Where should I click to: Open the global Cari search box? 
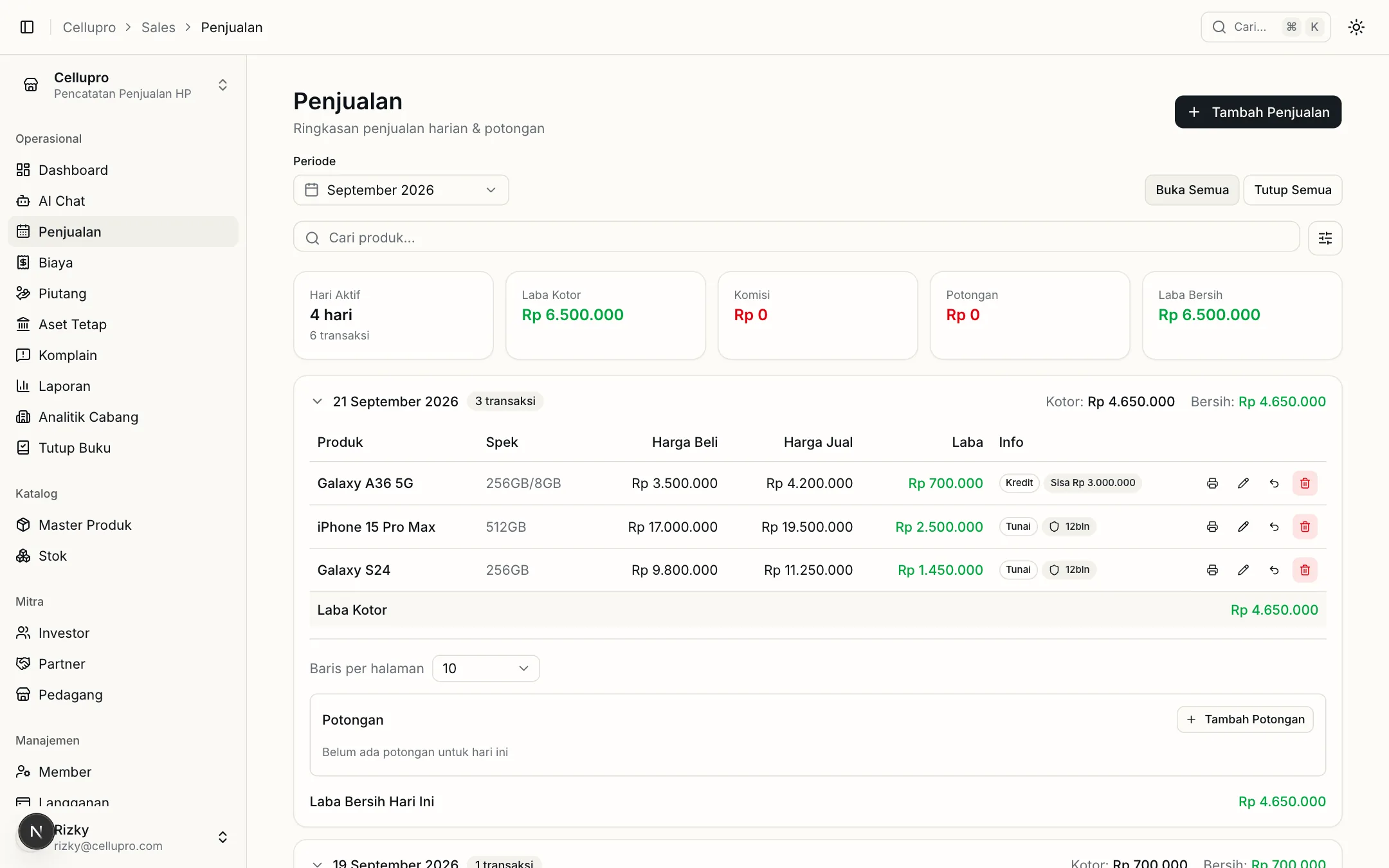(1266, 27)
